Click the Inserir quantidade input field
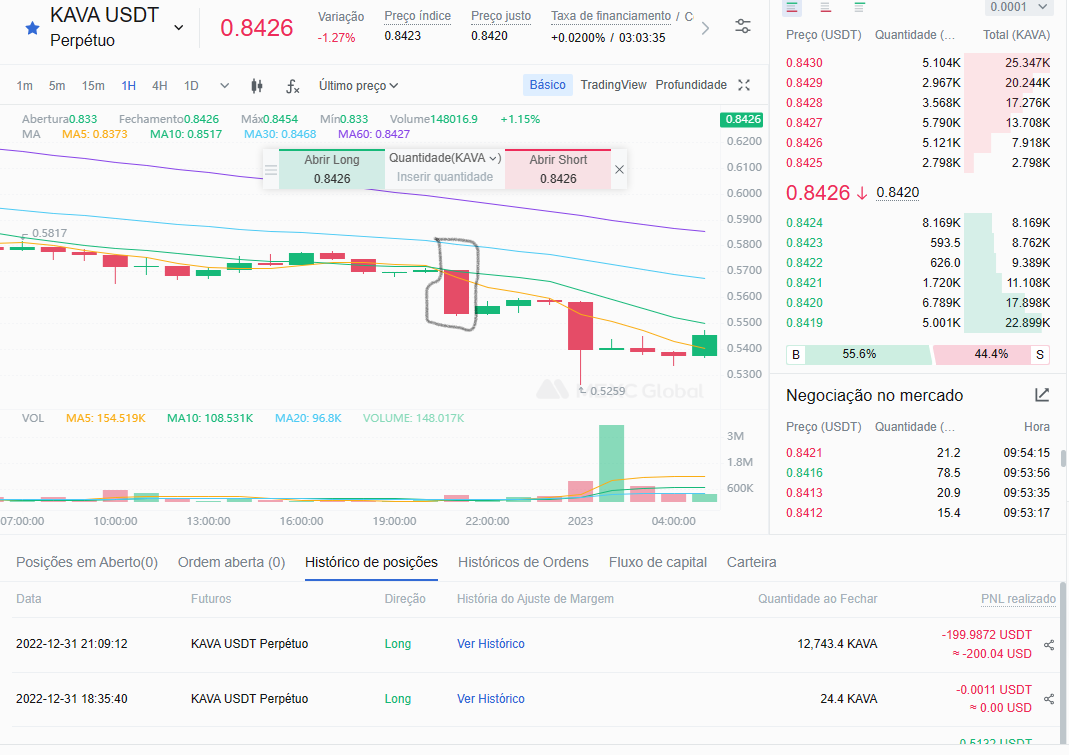 click(x=445, y=177)
